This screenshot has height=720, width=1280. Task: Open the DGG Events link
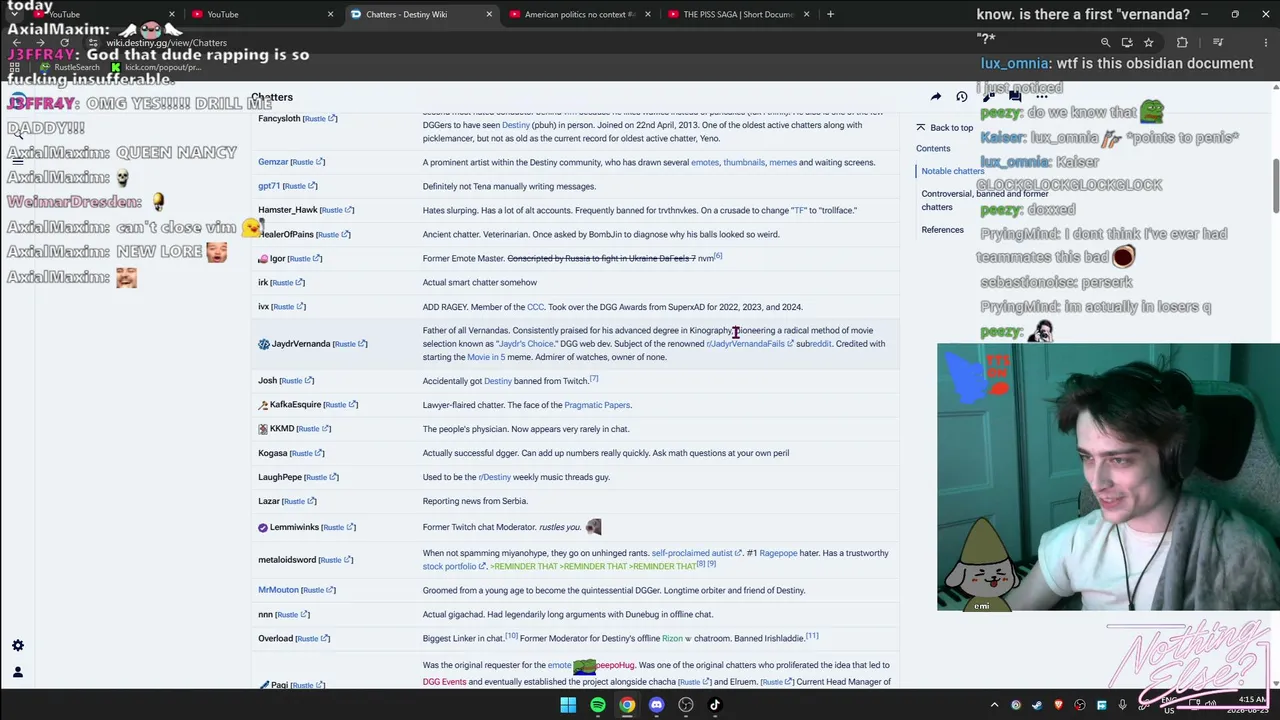444,682
